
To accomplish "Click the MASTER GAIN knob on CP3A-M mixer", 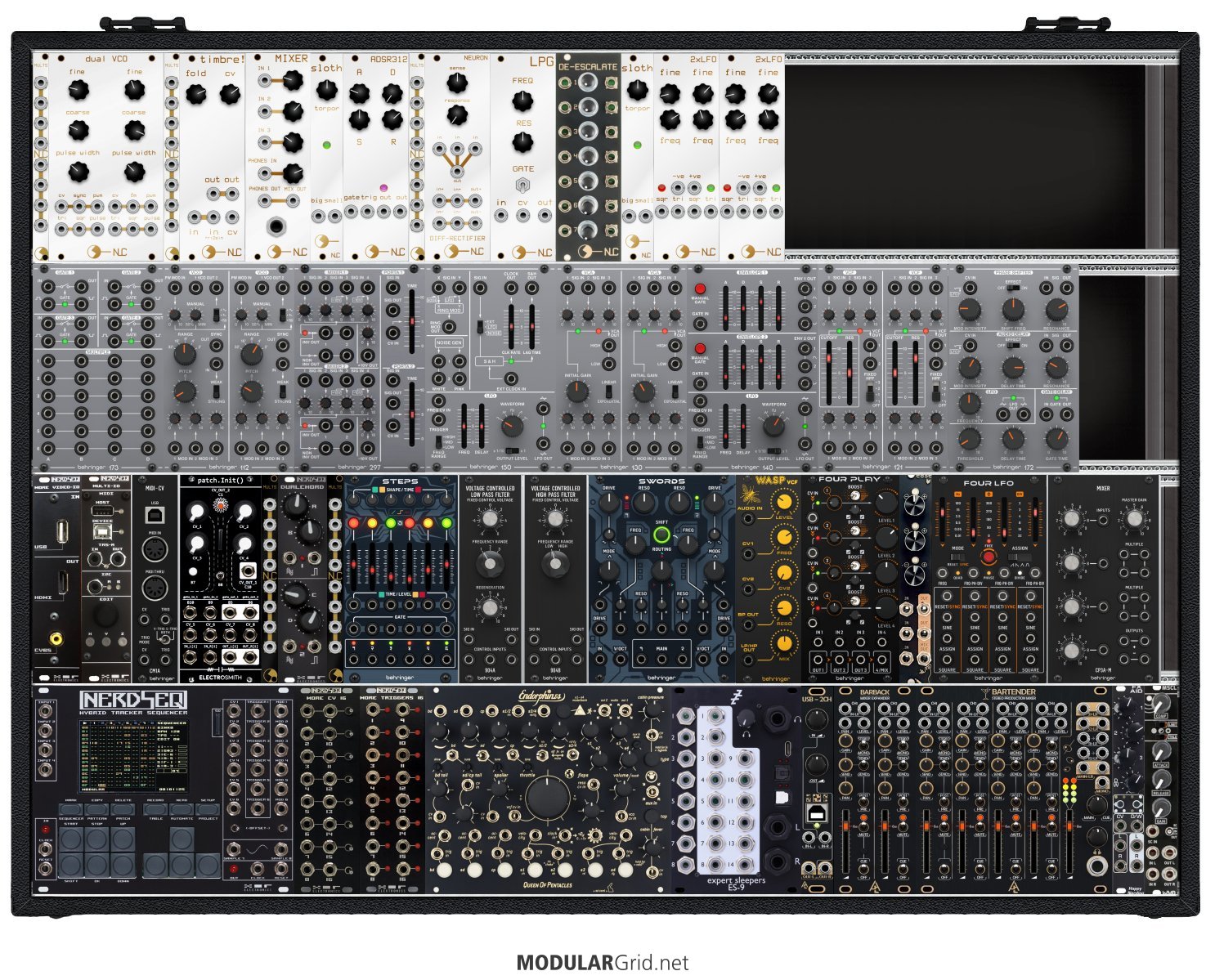I will (1133, 518).
